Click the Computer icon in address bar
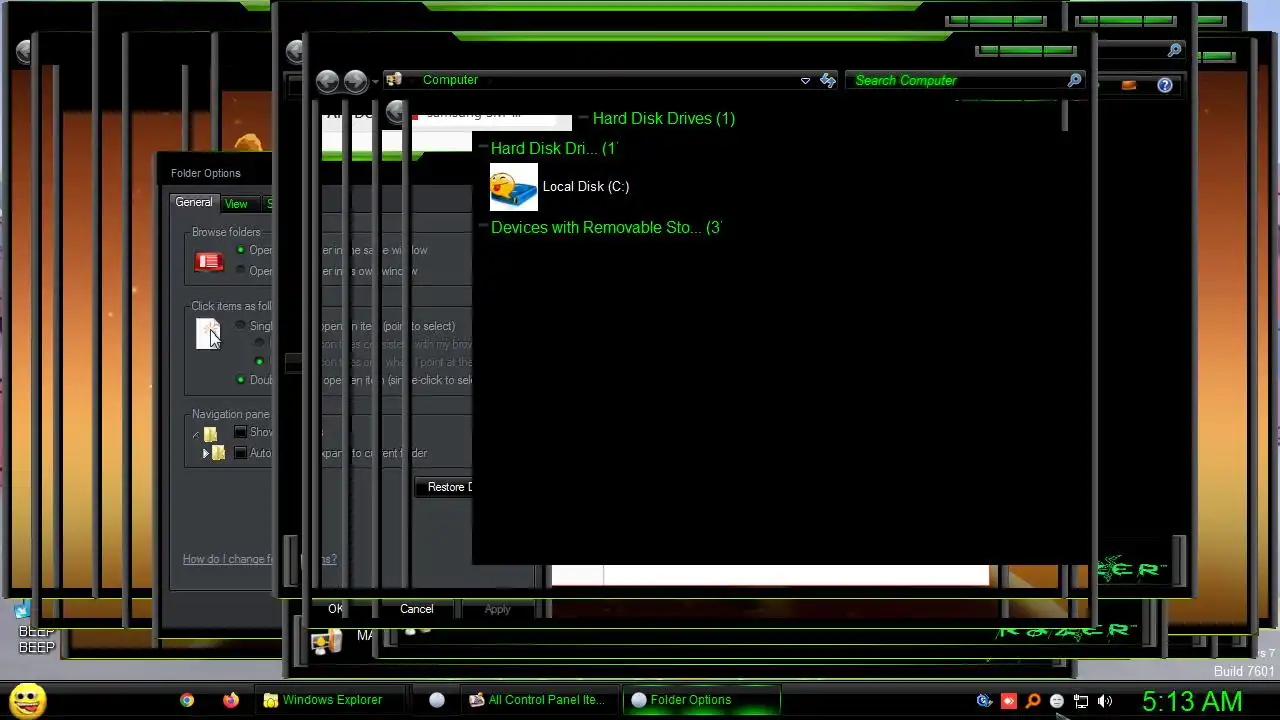Screen dimensions: 1280x720 394,80
